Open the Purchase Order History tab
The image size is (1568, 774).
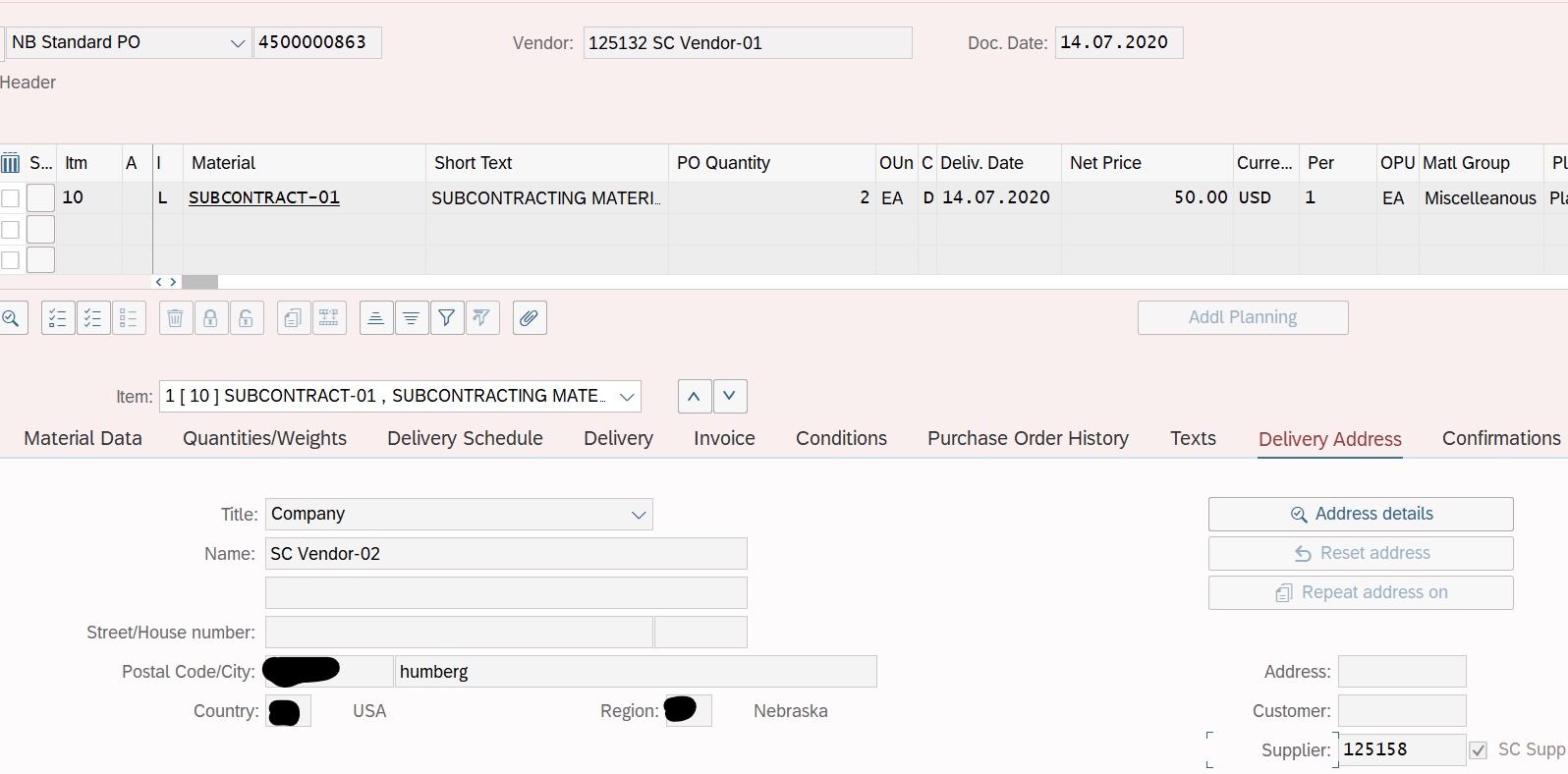[x=1028, y=438]
